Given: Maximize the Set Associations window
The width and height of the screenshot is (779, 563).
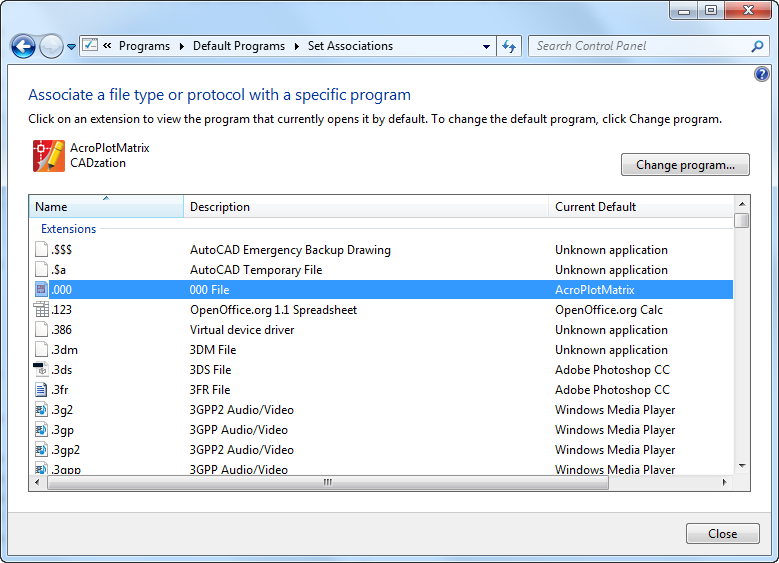Looking at the screenshot, I should pos(711,10).
